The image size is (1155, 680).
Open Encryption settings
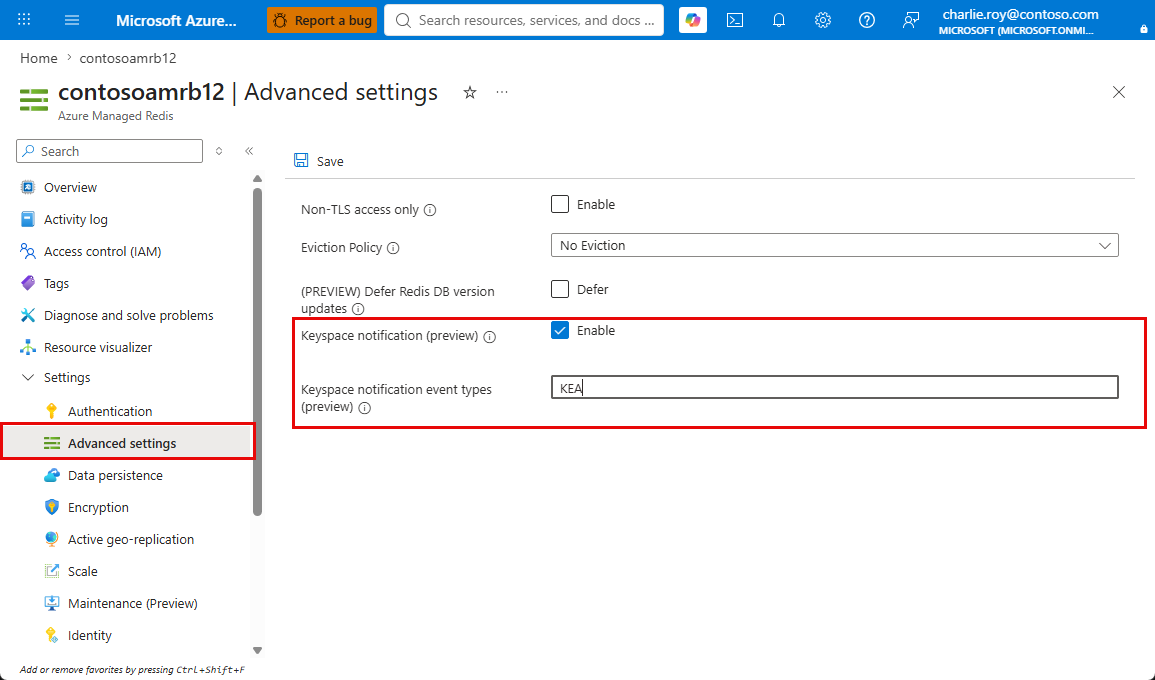click(x=98, y=508)
